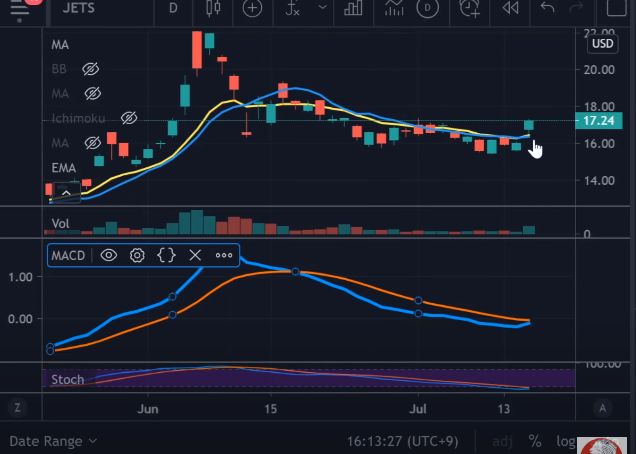The image size is (636, 454).
Task: Remove the MACD indicator
Action: click(195, 255)
